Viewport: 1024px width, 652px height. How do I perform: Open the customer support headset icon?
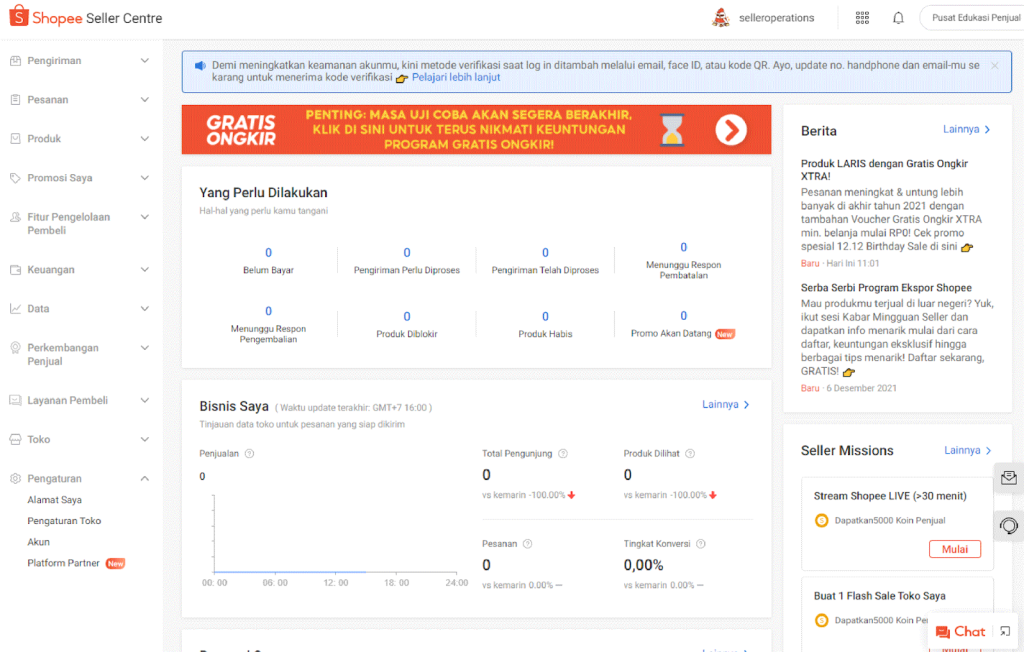coord(1008,525)
